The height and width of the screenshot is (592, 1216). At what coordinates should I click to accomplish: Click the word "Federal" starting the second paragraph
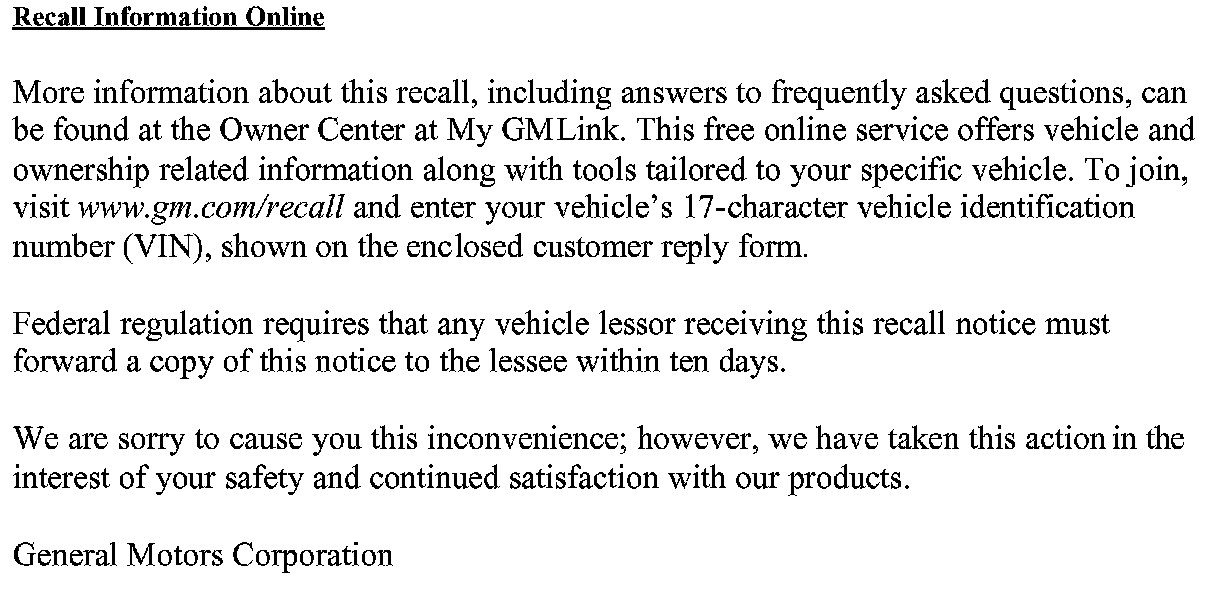tap(62, 324)
